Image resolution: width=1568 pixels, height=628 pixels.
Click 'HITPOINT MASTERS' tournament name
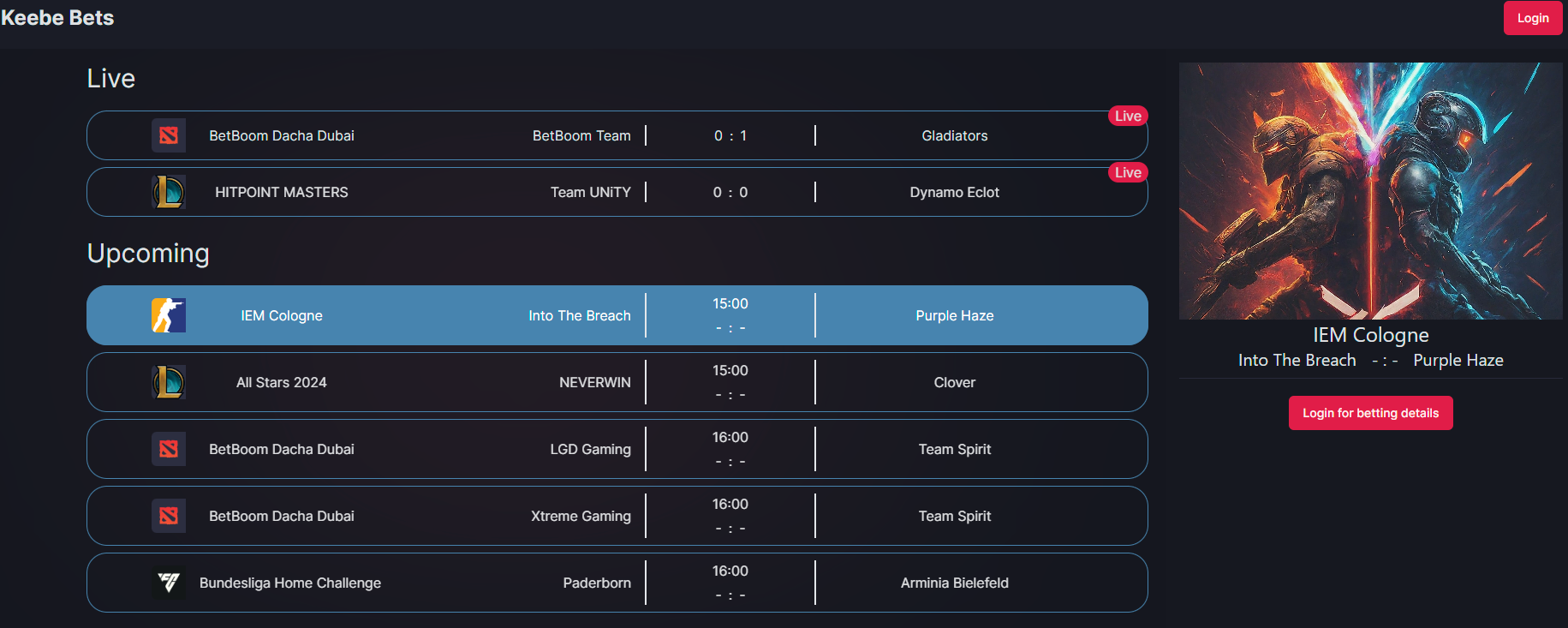tap(282, 192)
